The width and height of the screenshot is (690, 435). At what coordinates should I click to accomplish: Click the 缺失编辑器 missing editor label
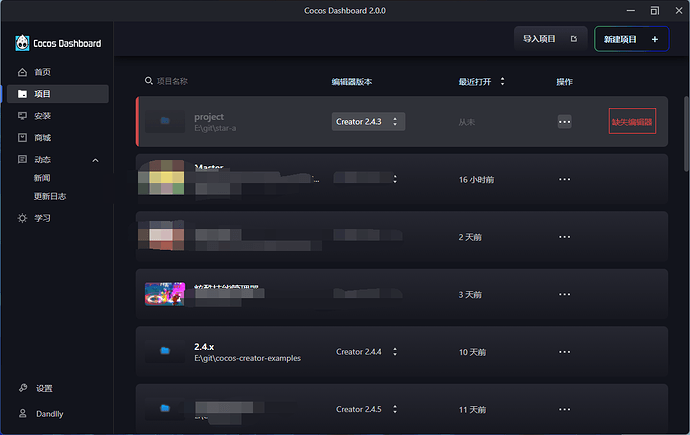point(632,122)
